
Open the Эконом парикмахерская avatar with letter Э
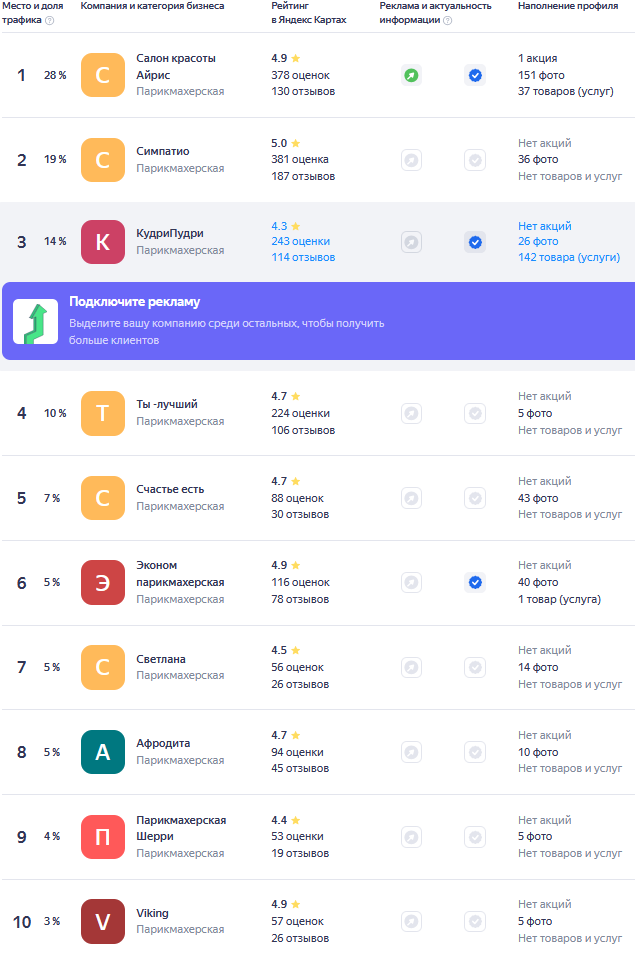[103, 582]
